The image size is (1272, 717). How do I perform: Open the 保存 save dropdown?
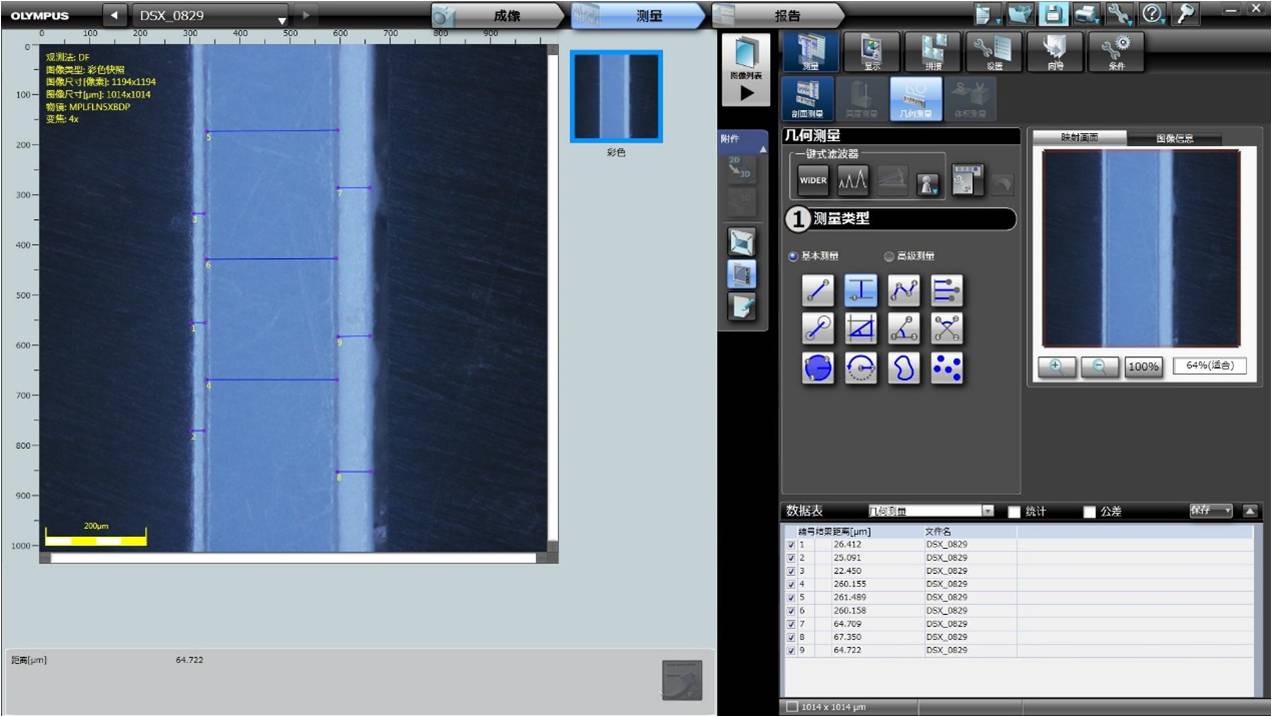tap(1211, 511)
